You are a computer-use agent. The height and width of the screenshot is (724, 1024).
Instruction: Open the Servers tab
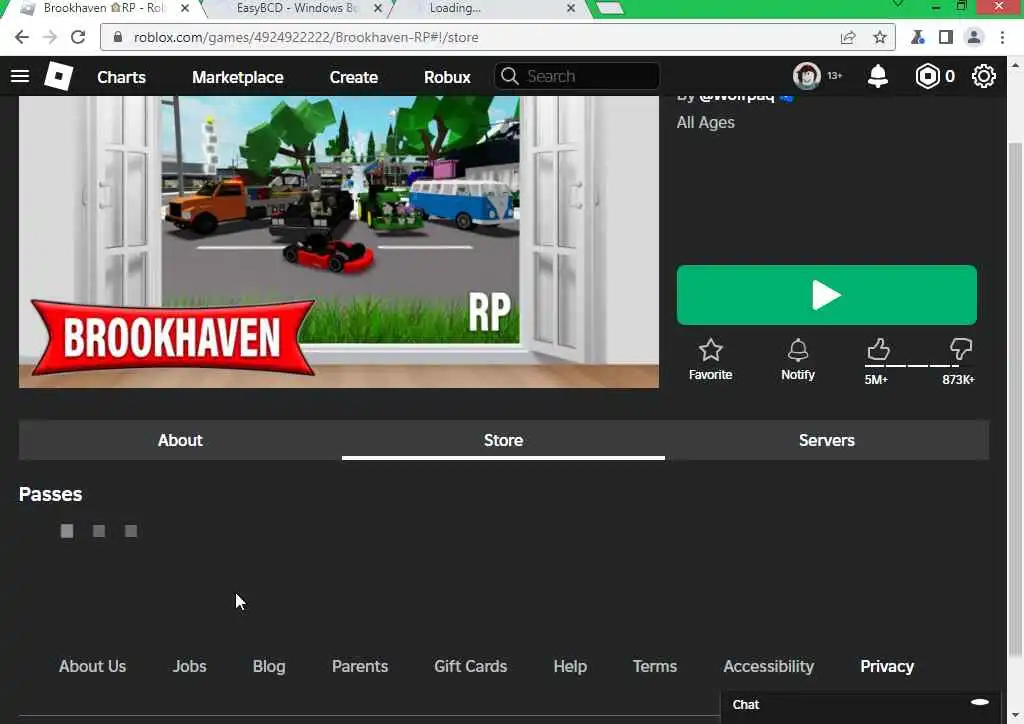click(826, 440)
